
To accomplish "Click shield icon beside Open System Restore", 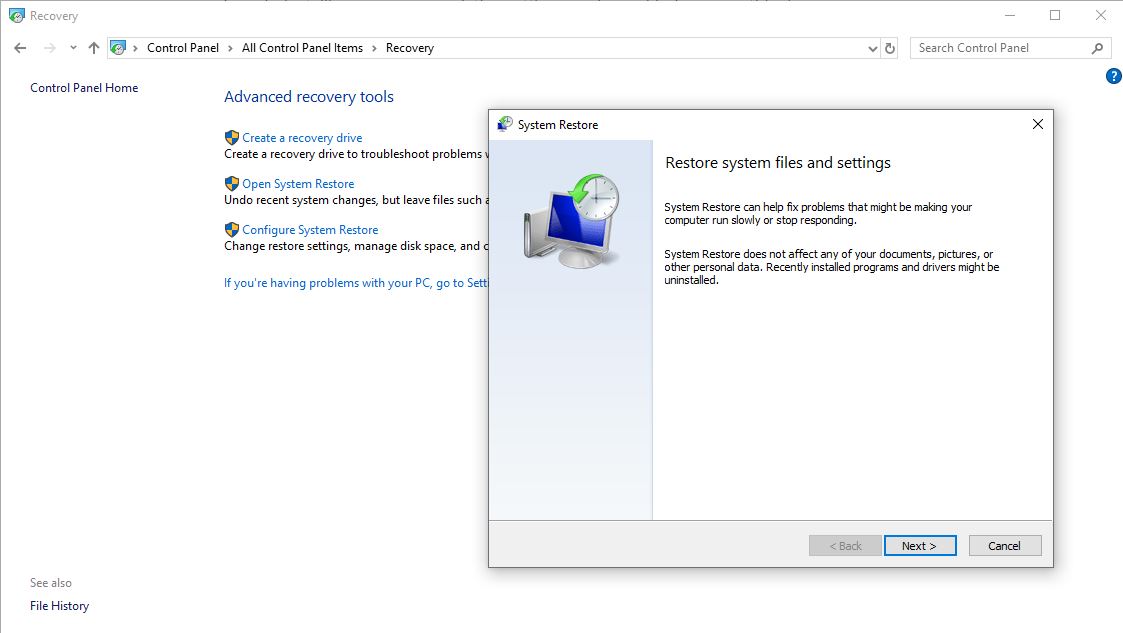I will (x=231, y=183).
